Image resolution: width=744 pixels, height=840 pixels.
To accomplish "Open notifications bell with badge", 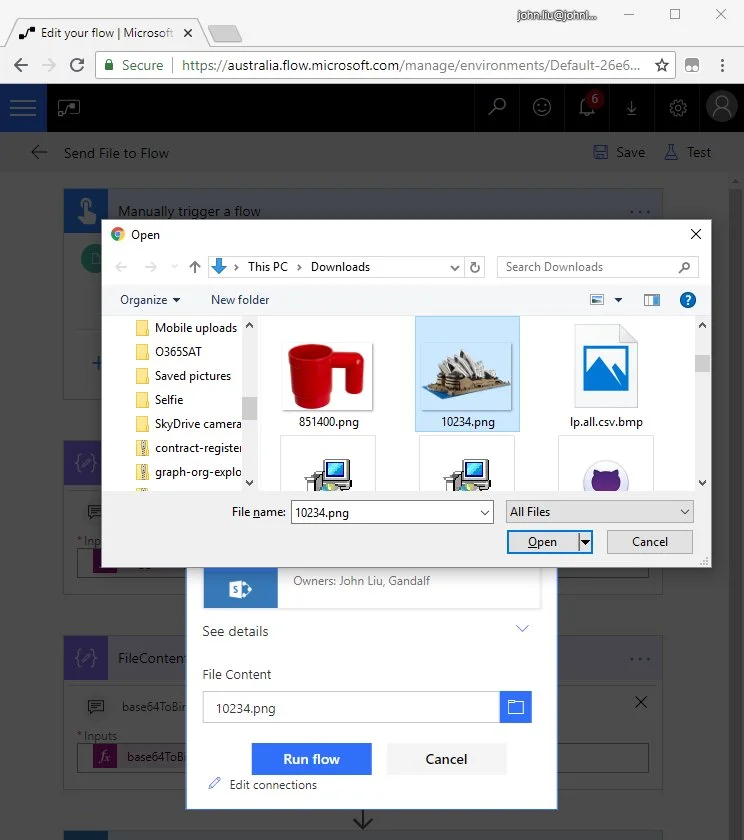I will pyautogui.click(x=589, y=108).
